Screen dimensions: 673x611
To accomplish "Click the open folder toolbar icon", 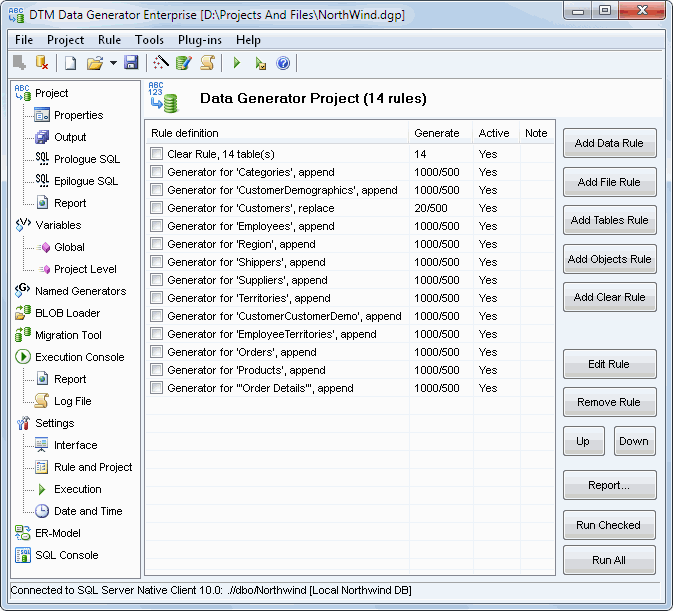I will pyautogui.click(x=95, y=64).
